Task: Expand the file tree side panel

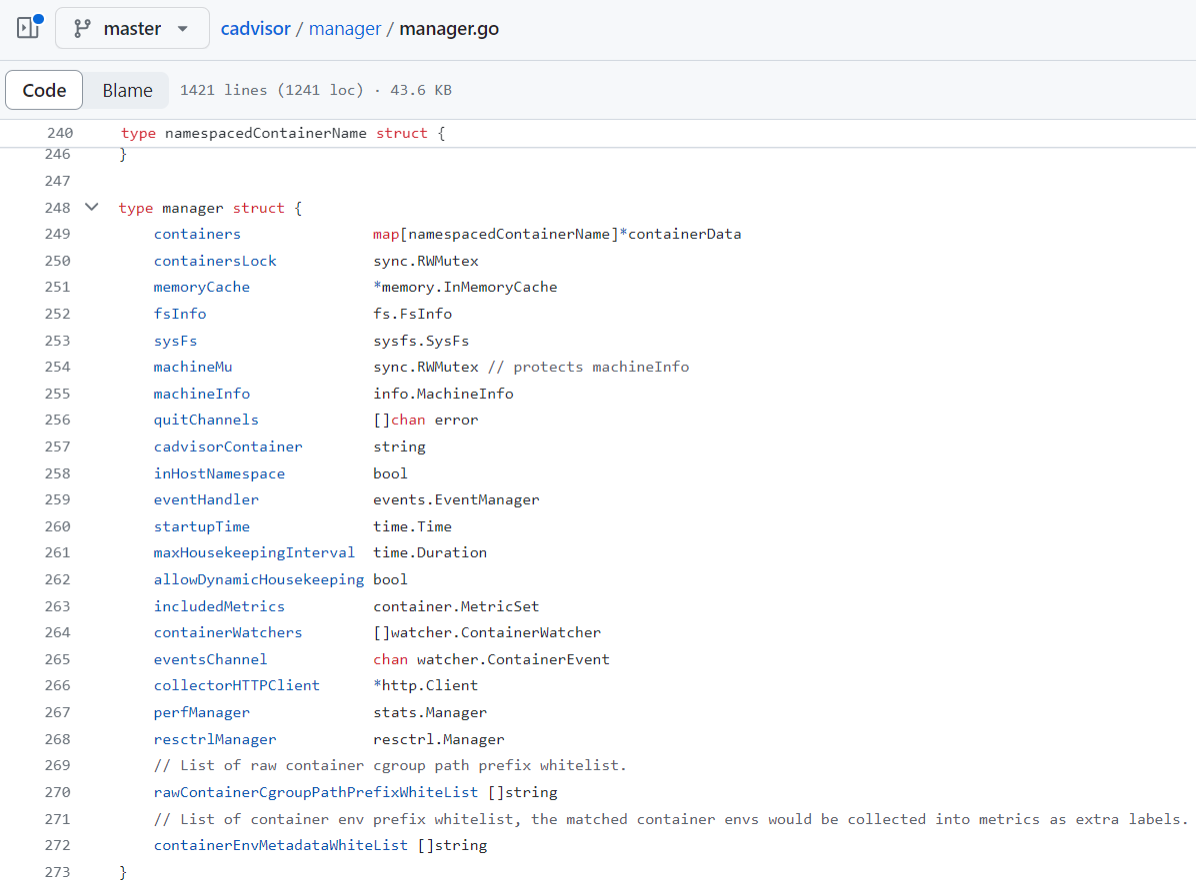Action: (x=28, y=28)
